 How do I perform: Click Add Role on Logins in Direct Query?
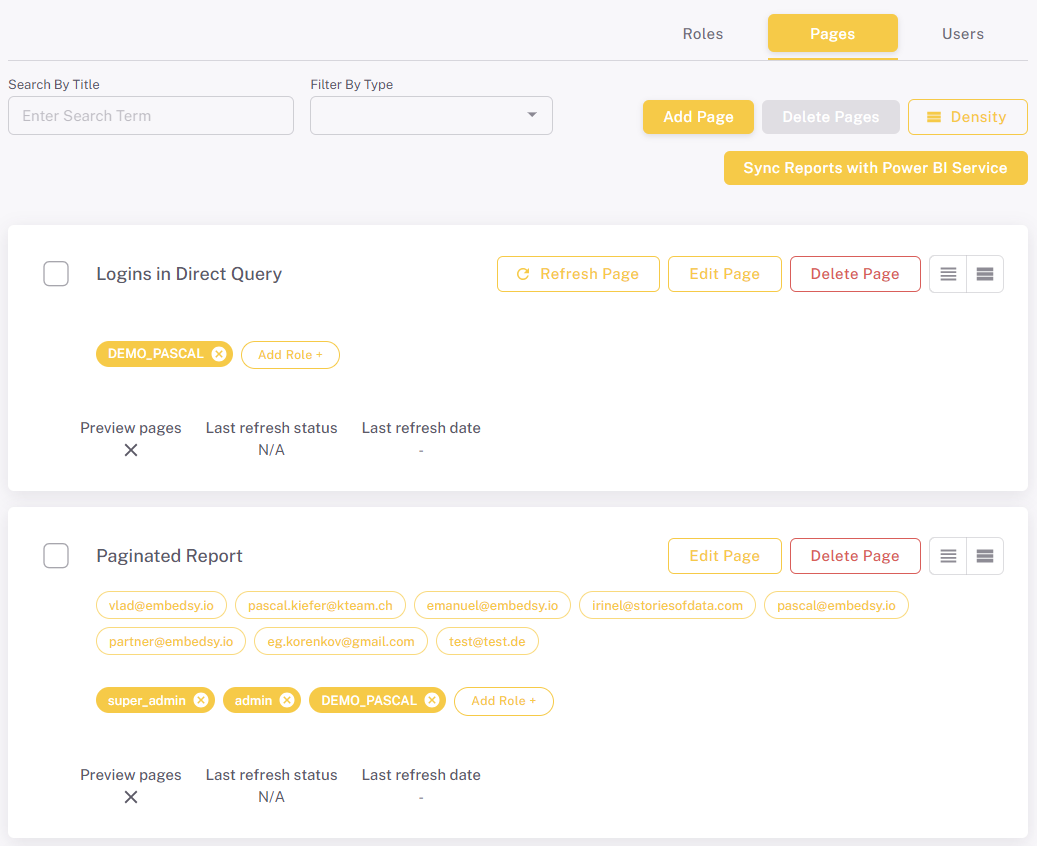tap(290, 354)
